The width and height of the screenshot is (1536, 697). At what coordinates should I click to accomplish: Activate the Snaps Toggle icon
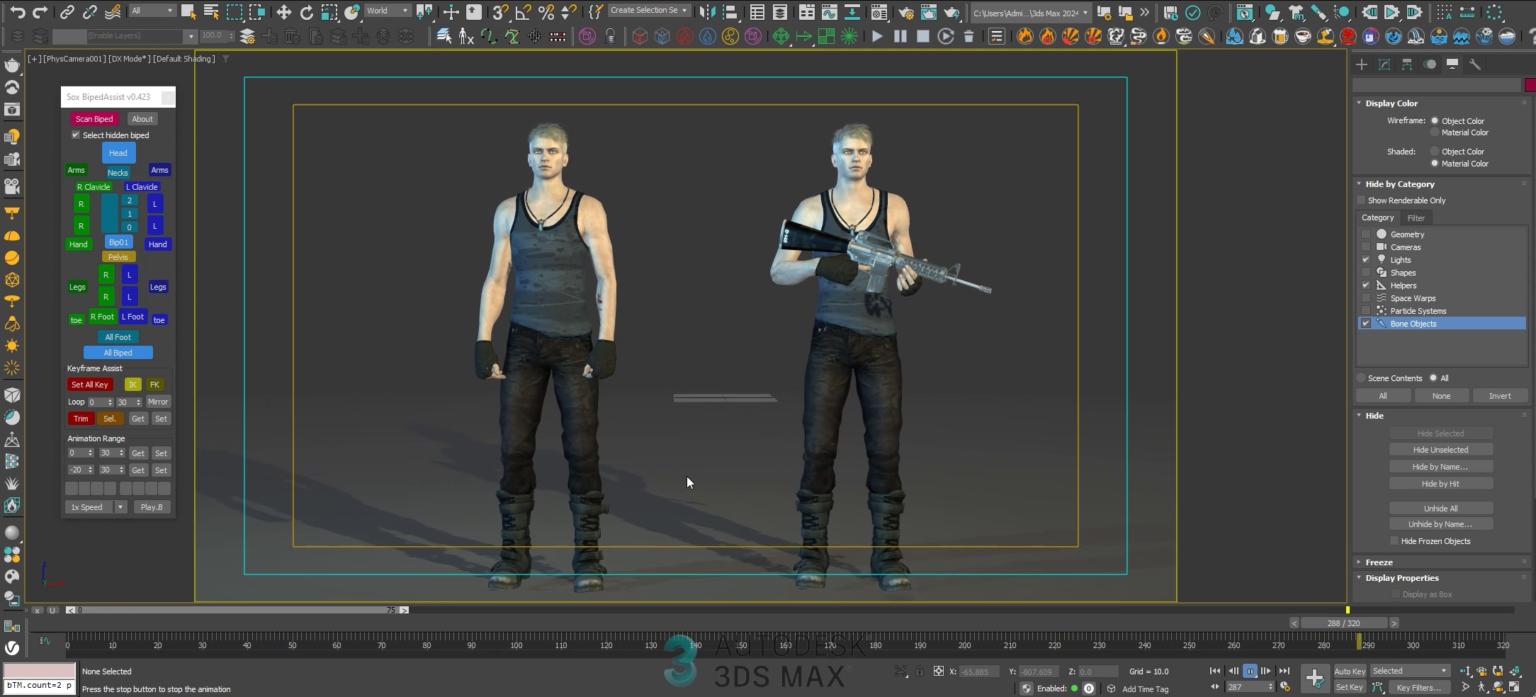pos(499,12)
